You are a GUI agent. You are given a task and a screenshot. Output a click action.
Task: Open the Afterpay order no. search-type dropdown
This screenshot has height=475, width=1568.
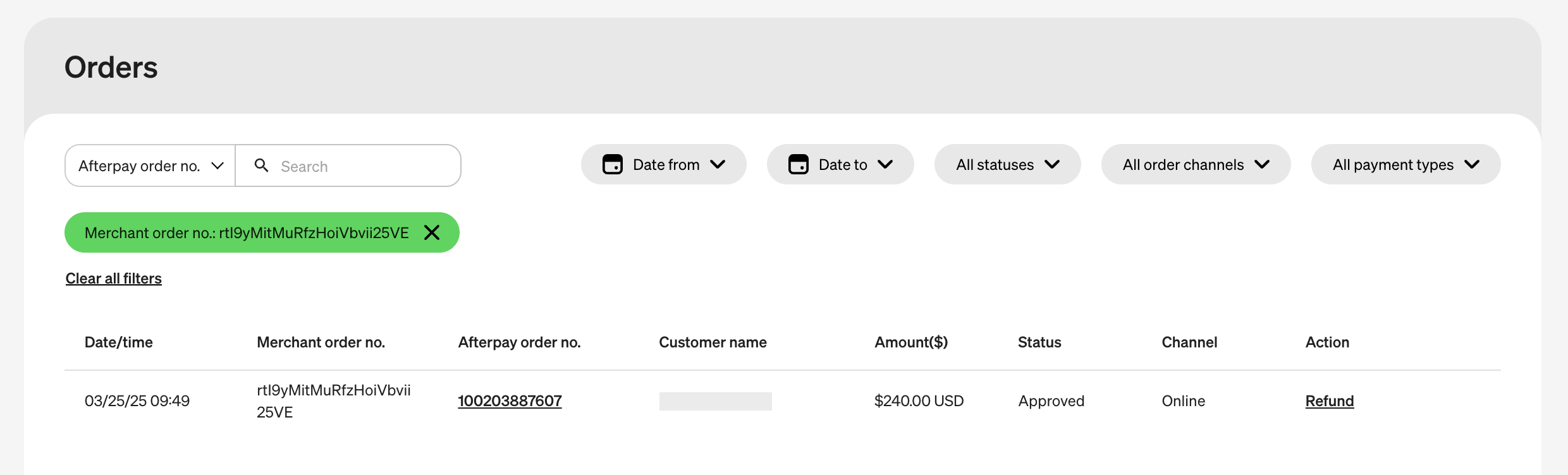tap(150, 165)
